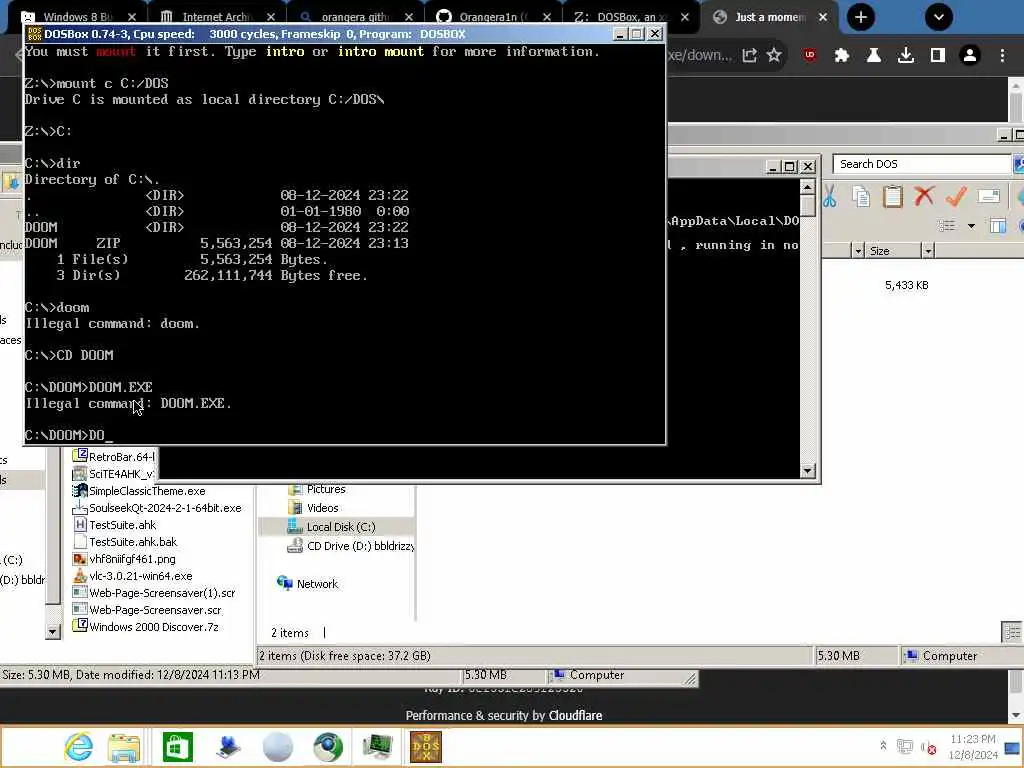
Task: Maximize the DOSBox status window
Action: (x=790, y=167)
